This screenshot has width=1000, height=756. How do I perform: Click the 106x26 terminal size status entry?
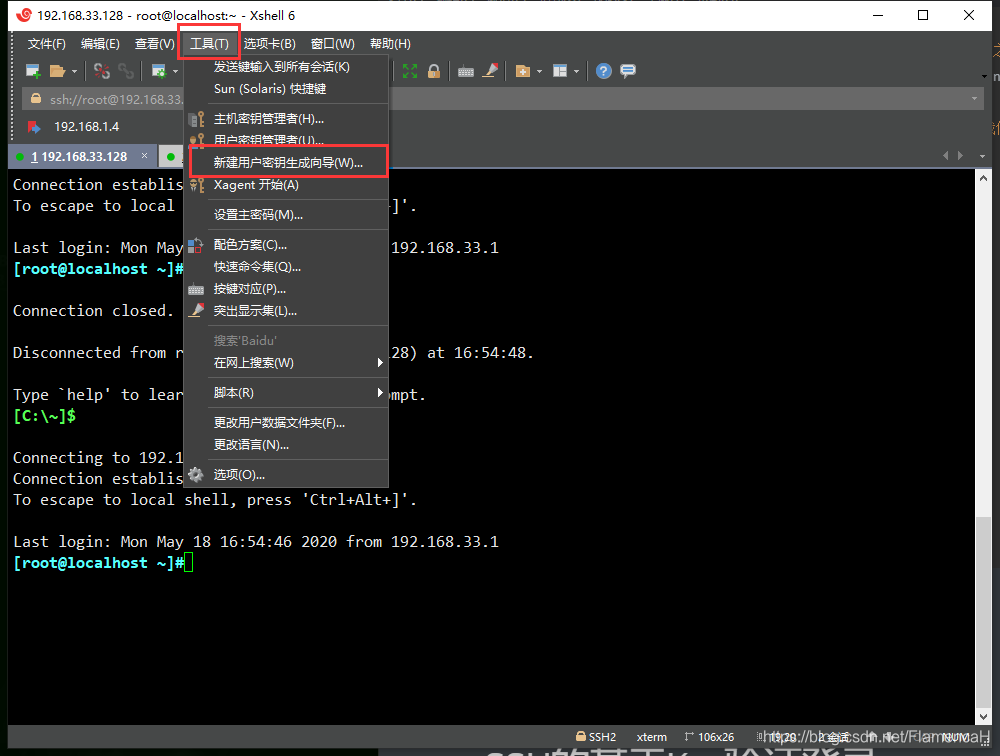point(709,737)
